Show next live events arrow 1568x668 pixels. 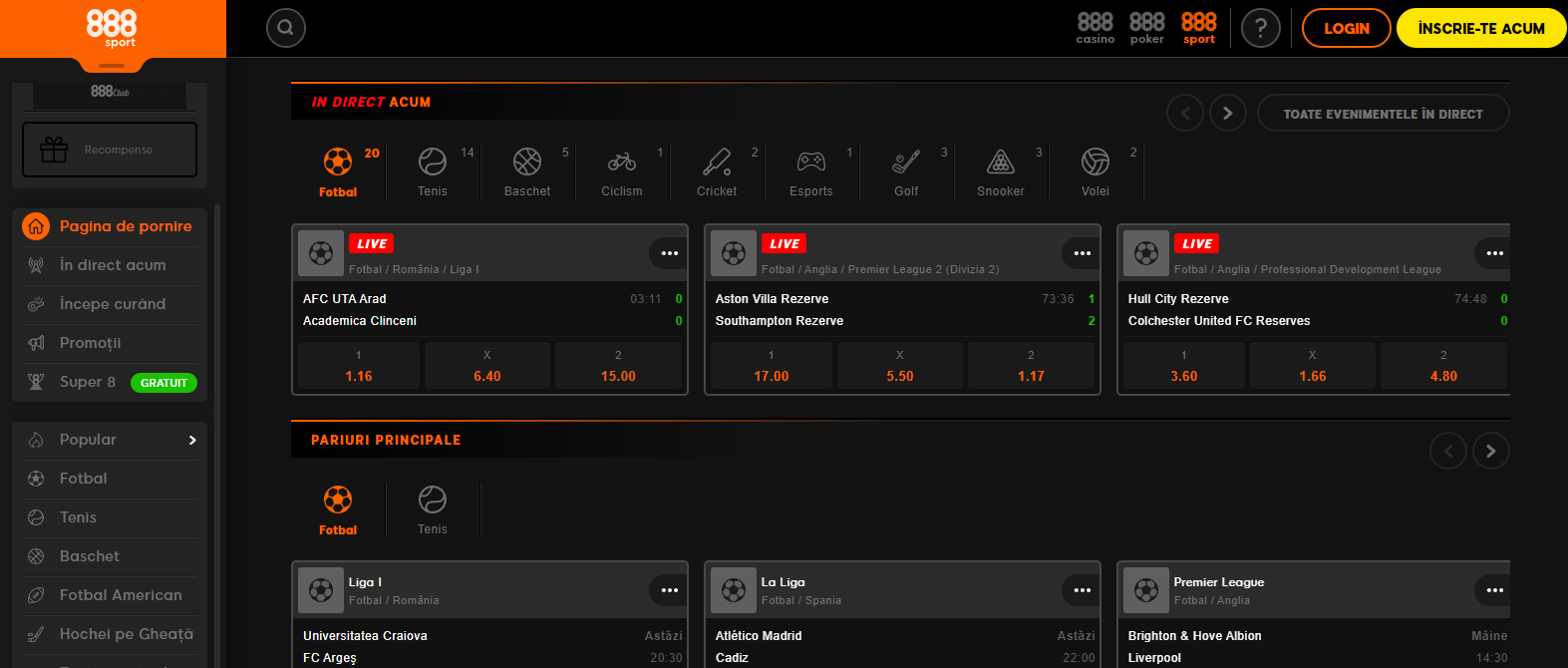(1228, 114)
